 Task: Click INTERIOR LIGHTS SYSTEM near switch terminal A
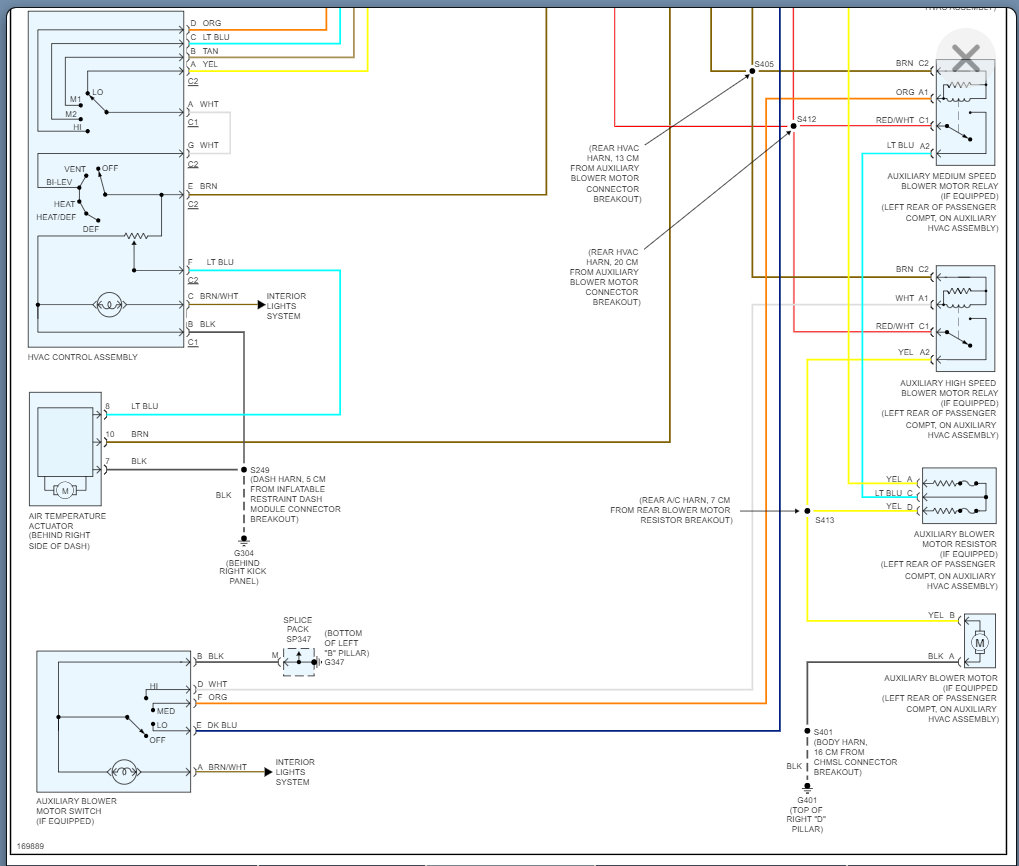pos(295,772)
